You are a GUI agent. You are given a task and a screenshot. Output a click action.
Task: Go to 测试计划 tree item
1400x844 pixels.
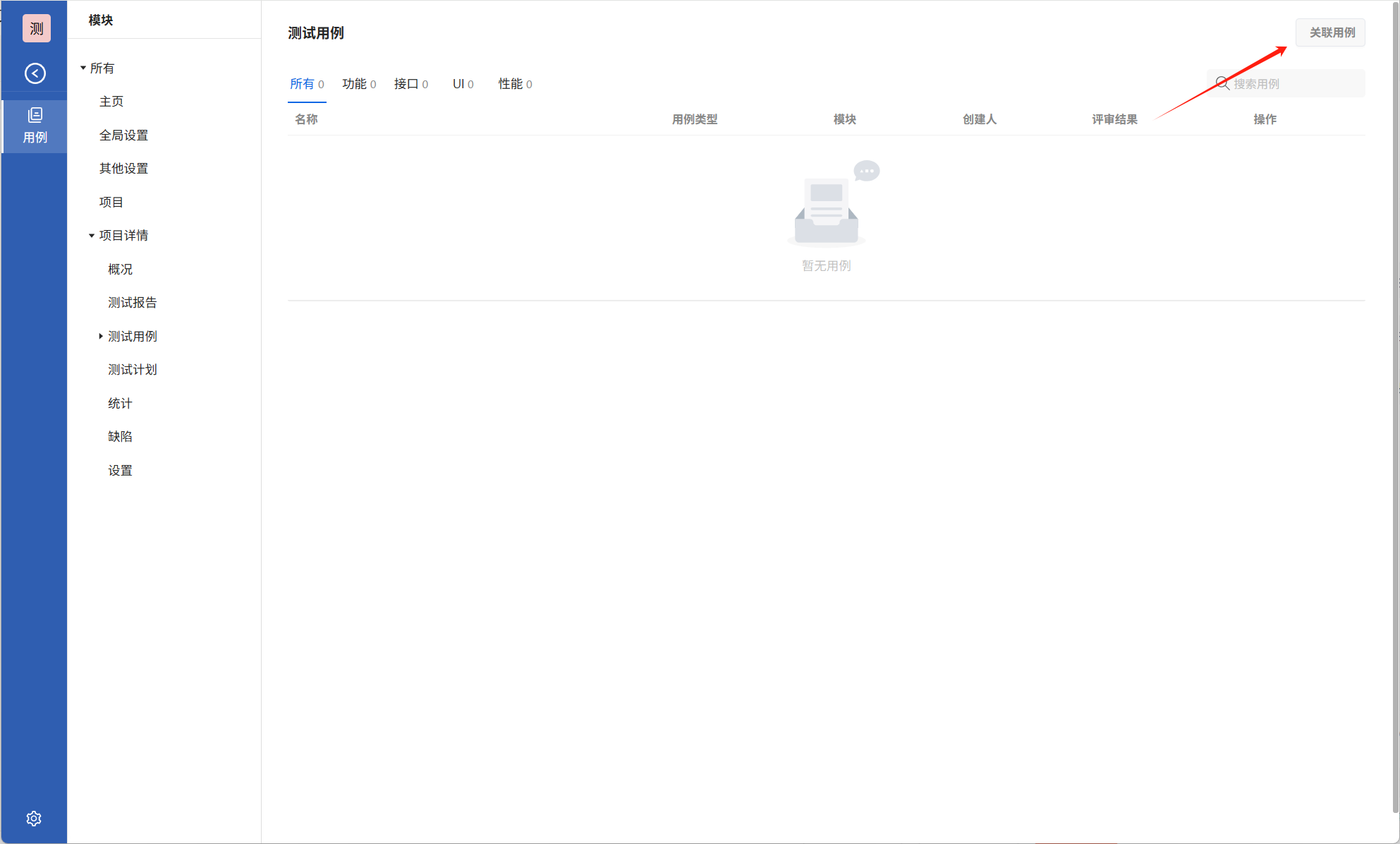[x=132, y=369]
